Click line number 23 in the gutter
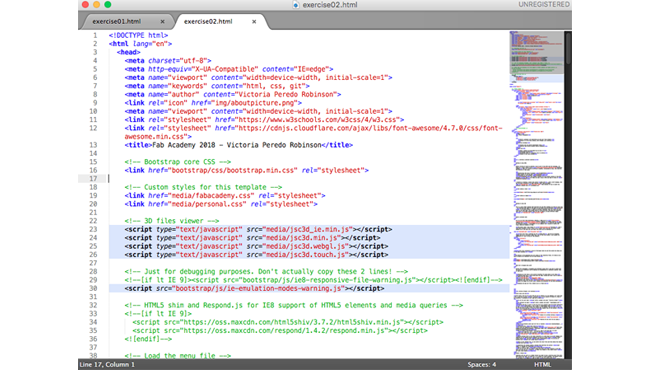This screenshot has width=650, height=370. 93,229
